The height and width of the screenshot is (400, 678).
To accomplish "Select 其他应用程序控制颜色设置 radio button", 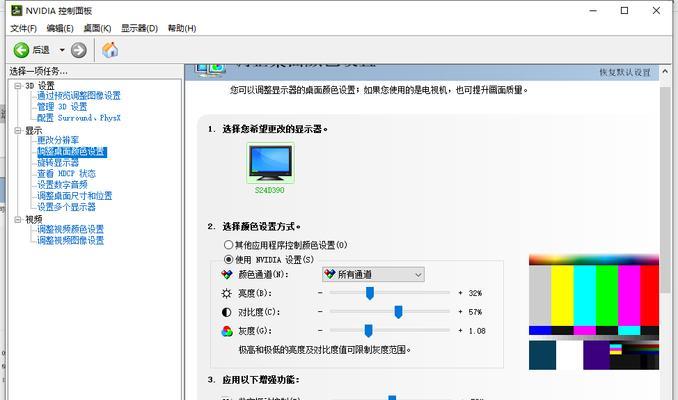I will [x=228, y=245].
